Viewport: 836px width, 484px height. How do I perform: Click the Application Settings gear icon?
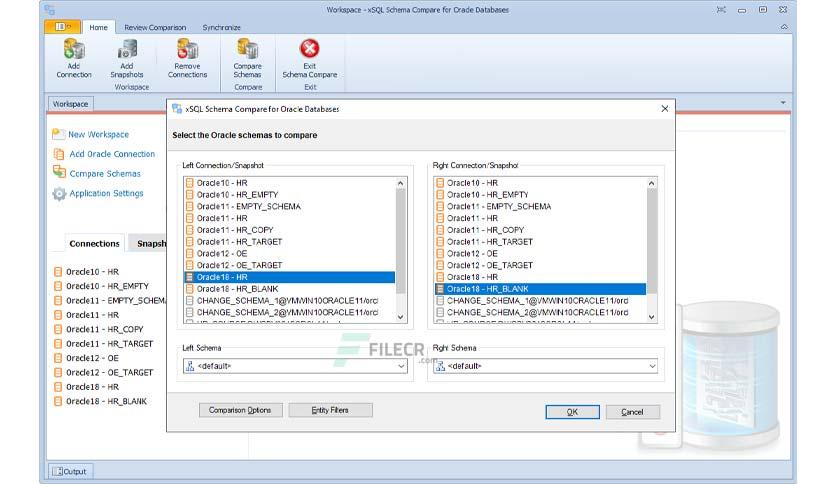pyautogui.click(x=59, y=193)
